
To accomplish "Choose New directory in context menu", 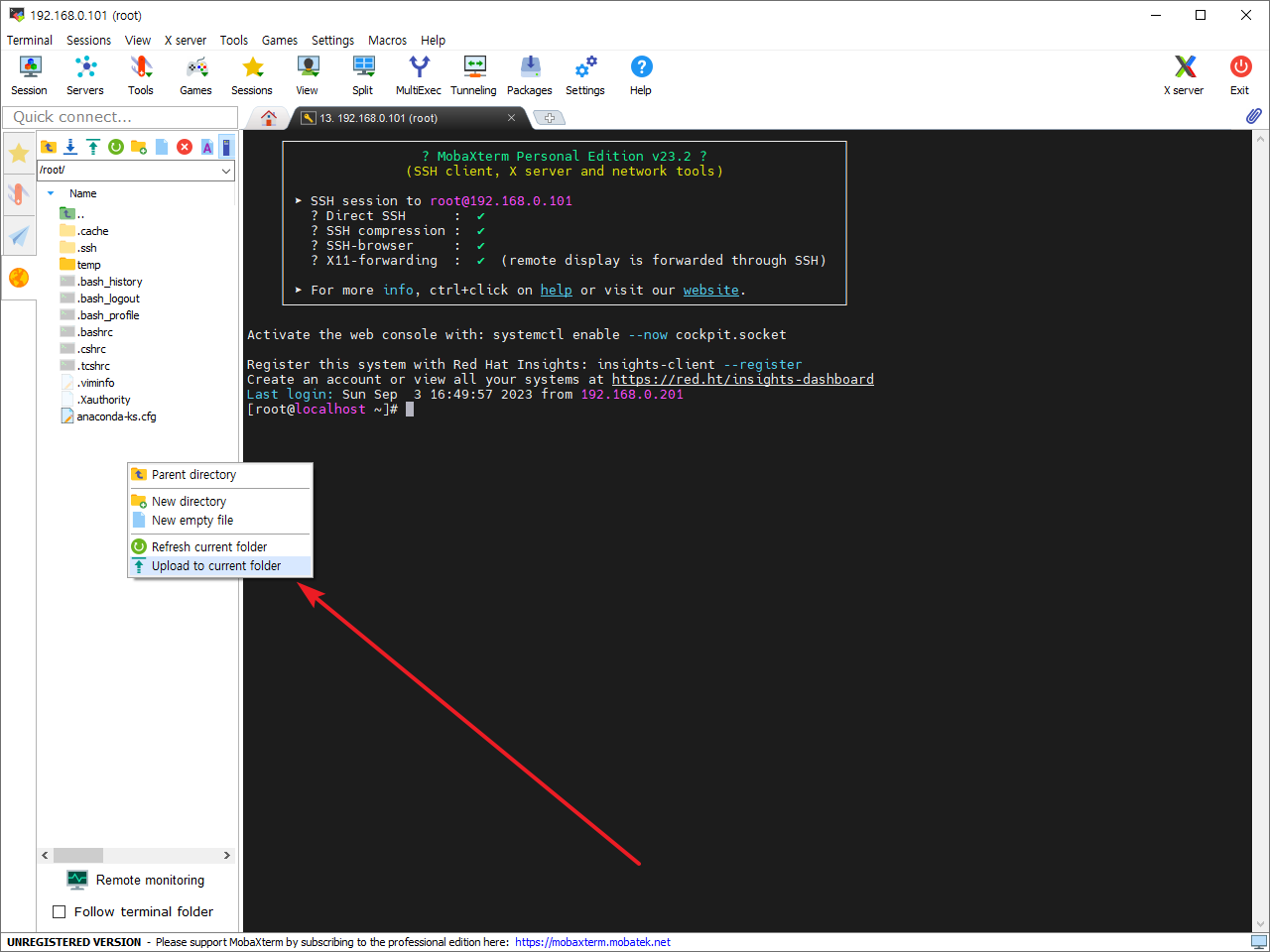I will point(220,502).
